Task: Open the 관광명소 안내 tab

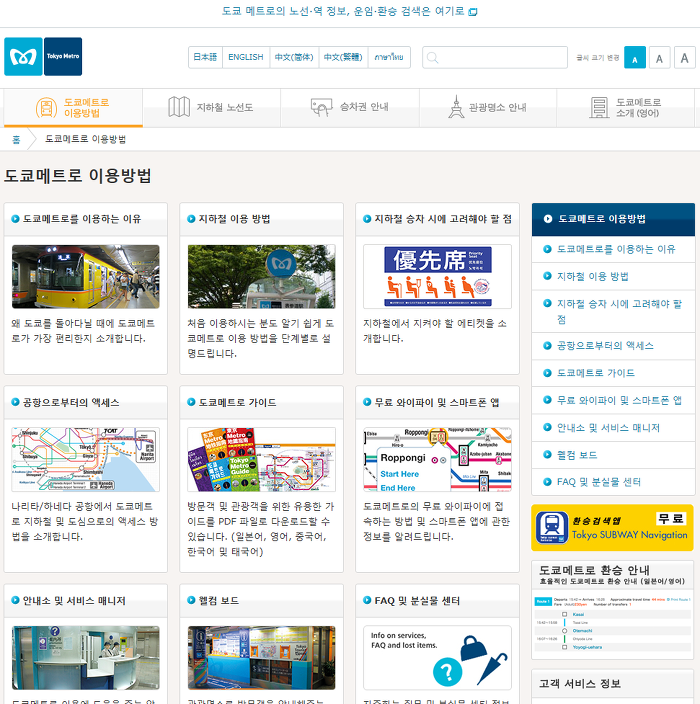Action: pyautogui.click(x=488, y=108)
